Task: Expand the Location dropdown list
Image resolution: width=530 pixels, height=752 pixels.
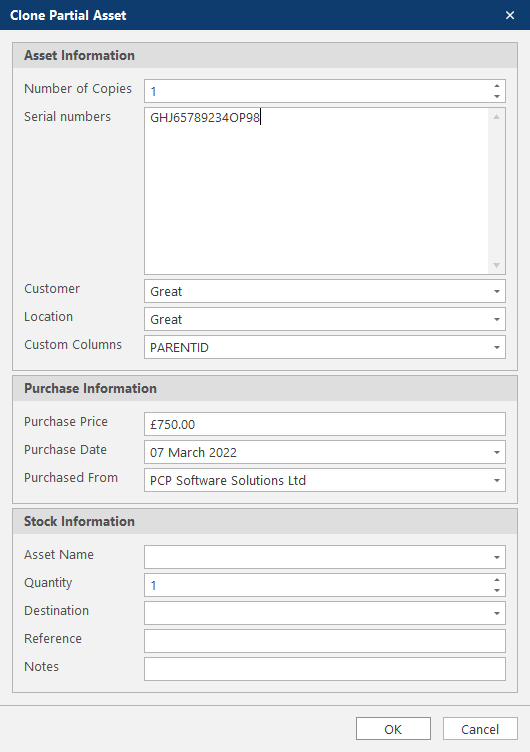Action: click(496, 319)
